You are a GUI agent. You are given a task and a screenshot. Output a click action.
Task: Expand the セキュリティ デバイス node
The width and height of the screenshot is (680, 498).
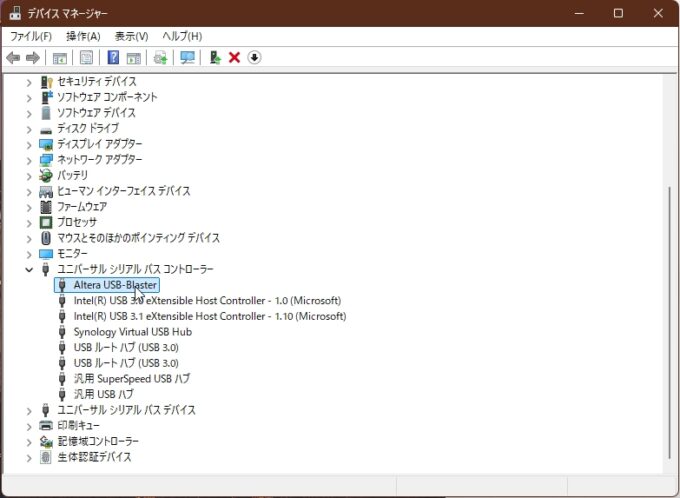pyautogui.click(x=29, y=82)
